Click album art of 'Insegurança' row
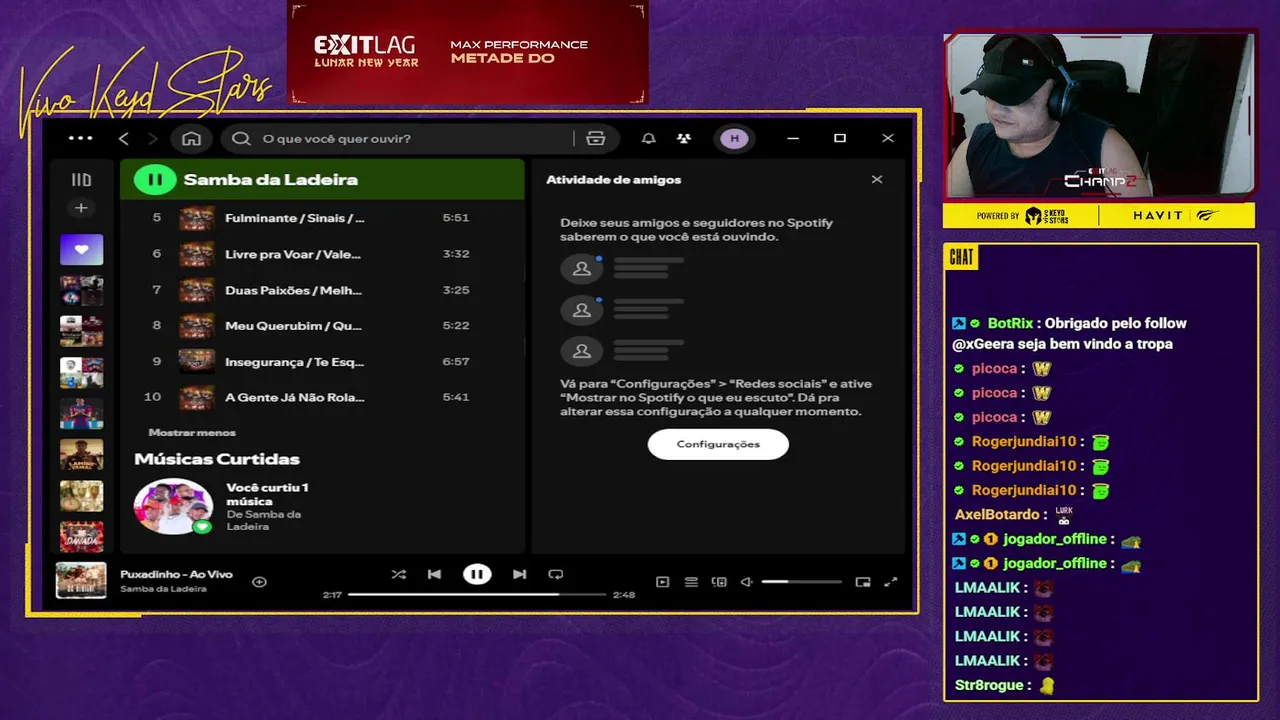This screenshot has height=720, width=1280. click(196, 361)
